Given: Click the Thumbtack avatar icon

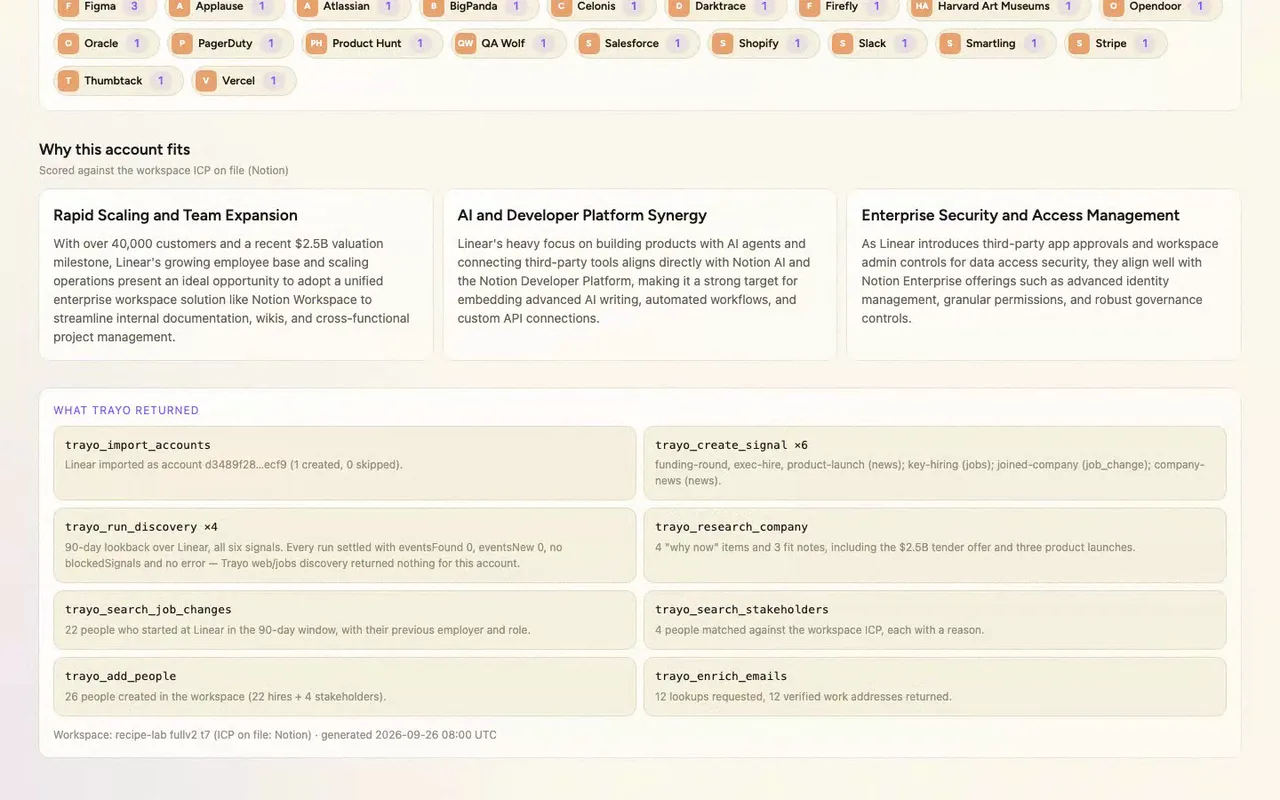Looking at the screenshot, I should pos(68,81).
